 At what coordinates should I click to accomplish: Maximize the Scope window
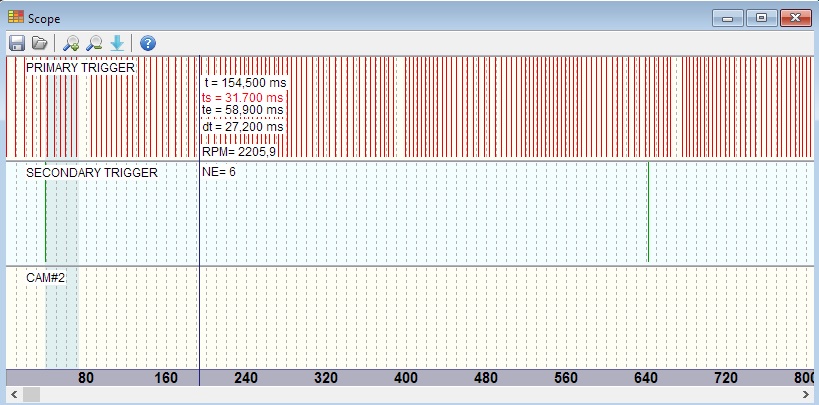(x=761, y=18)
